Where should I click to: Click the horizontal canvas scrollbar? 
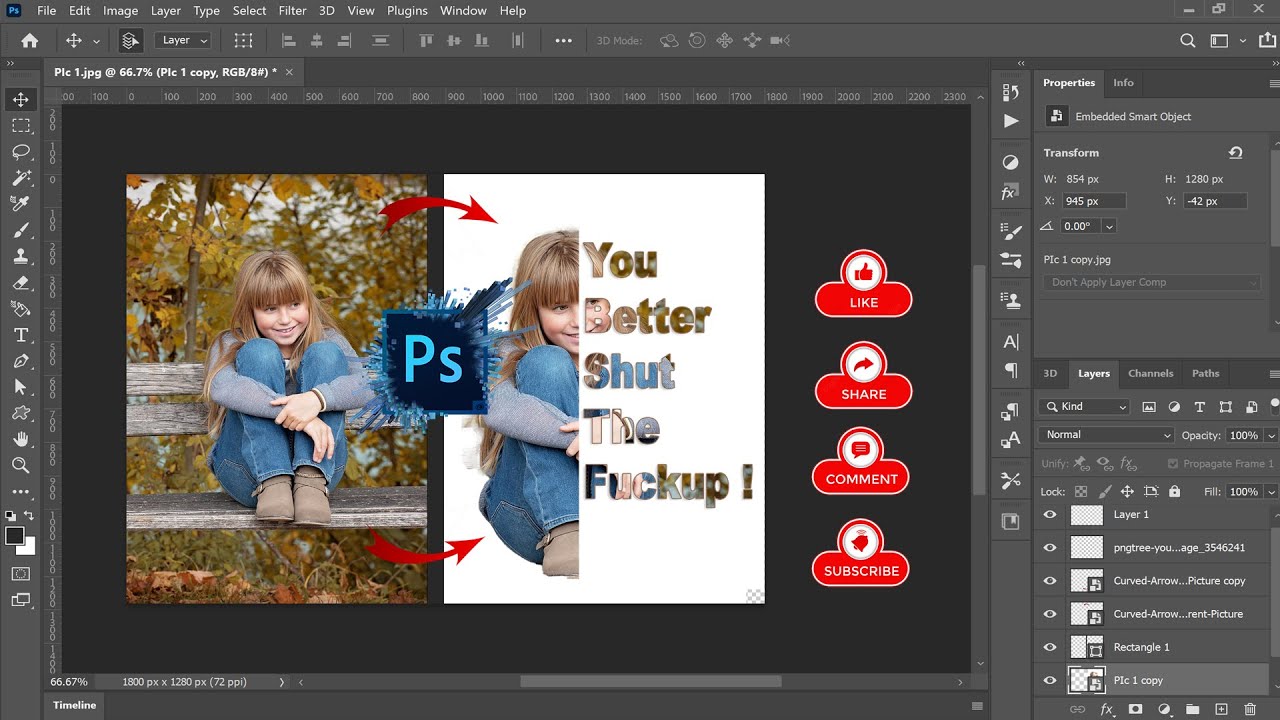tap(650, 682)
